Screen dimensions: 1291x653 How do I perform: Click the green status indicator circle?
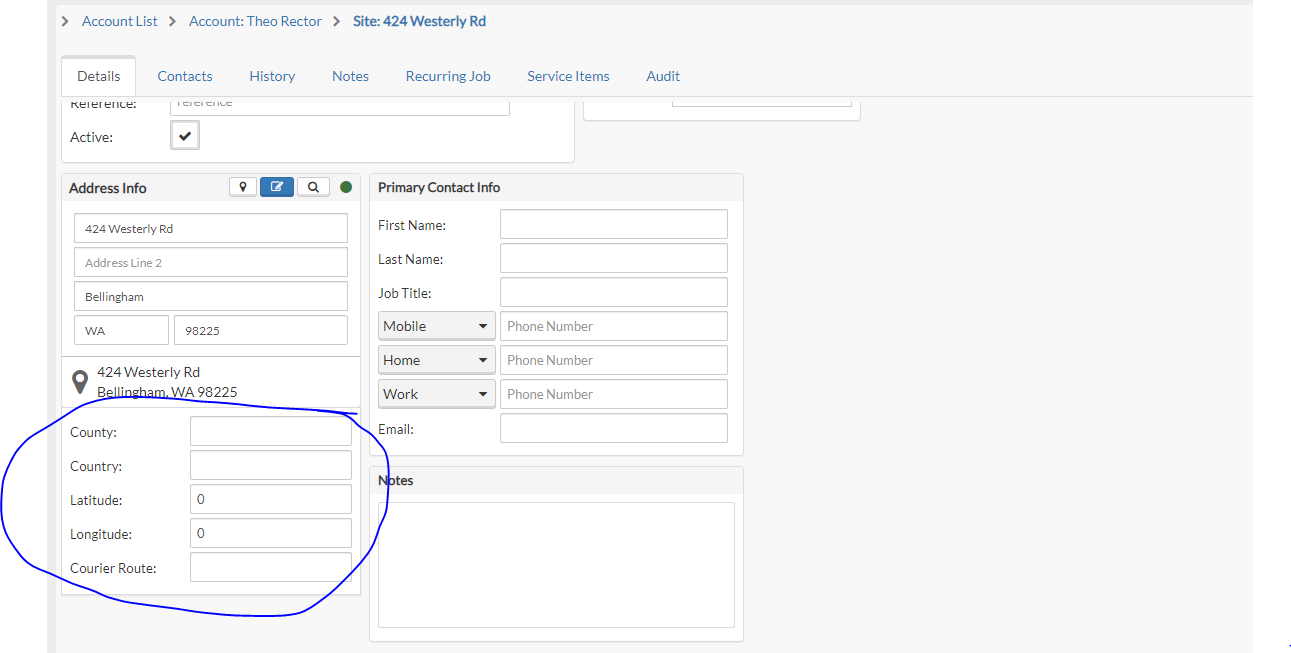pyautogui.click(x=345, y=186)
